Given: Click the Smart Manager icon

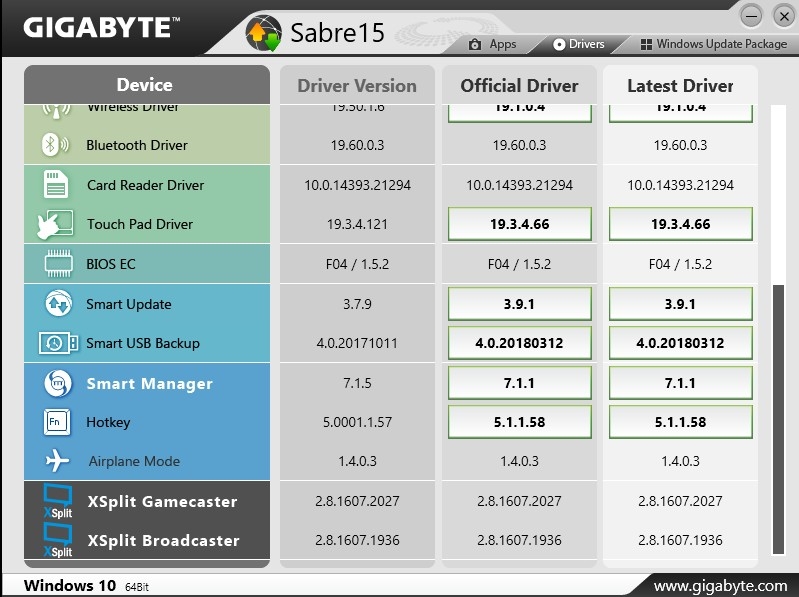Looking at the screenshot, I should click(58, 383).
